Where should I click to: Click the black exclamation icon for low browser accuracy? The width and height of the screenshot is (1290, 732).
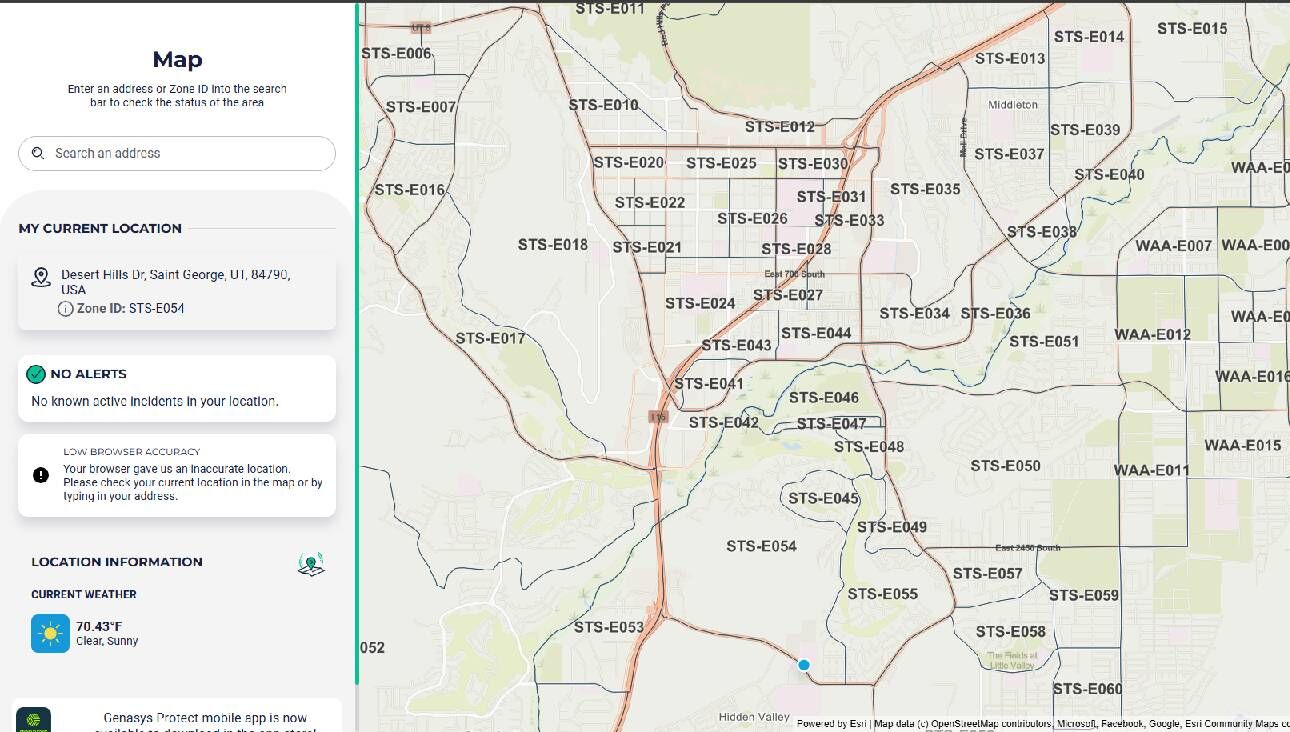coord(41,475)
